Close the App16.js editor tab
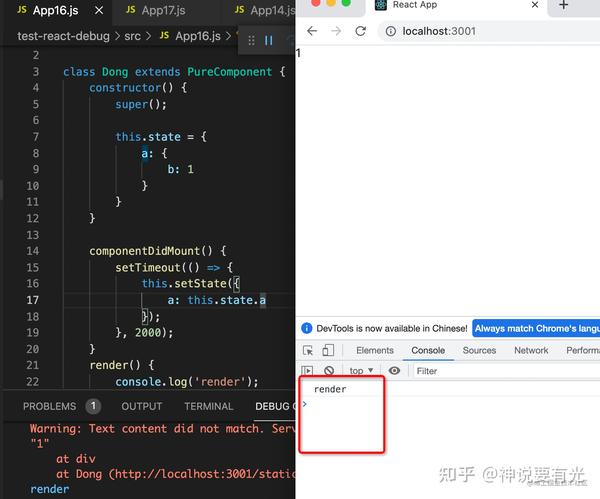The image size is (600, 499). (99, 10)
